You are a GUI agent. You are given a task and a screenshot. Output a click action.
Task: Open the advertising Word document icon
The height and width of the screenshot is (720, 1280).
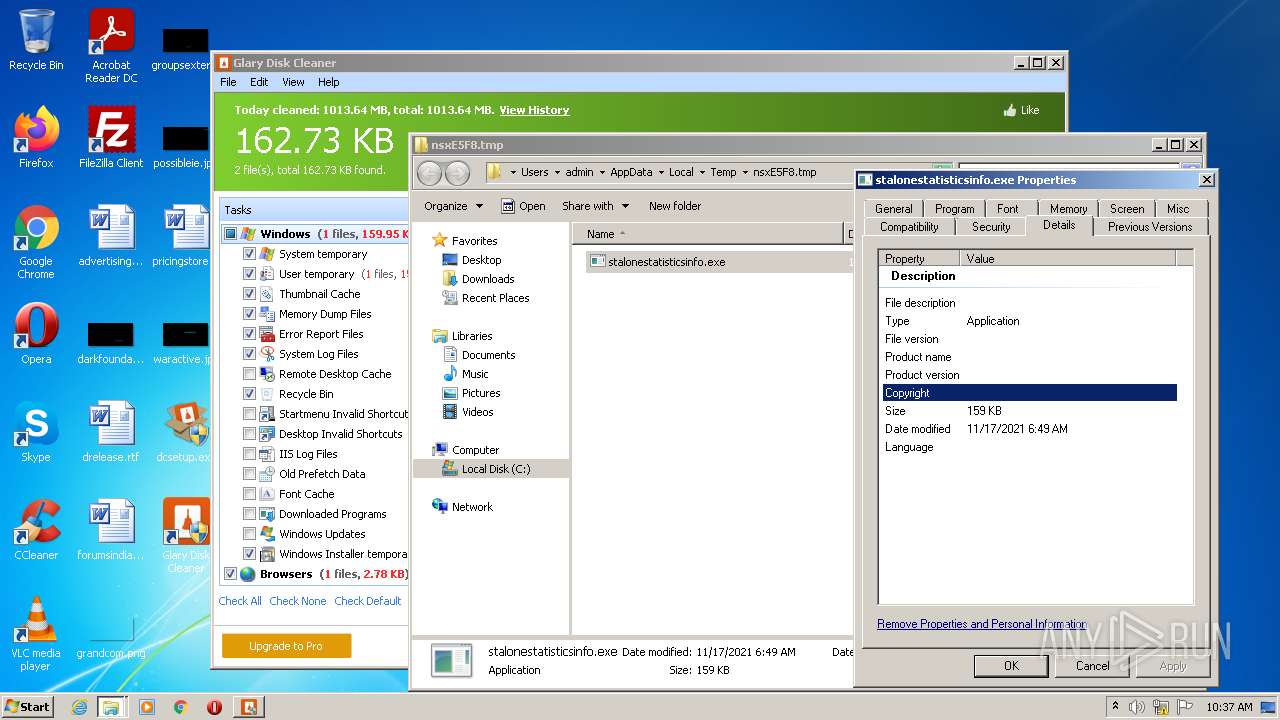[111, 235]
